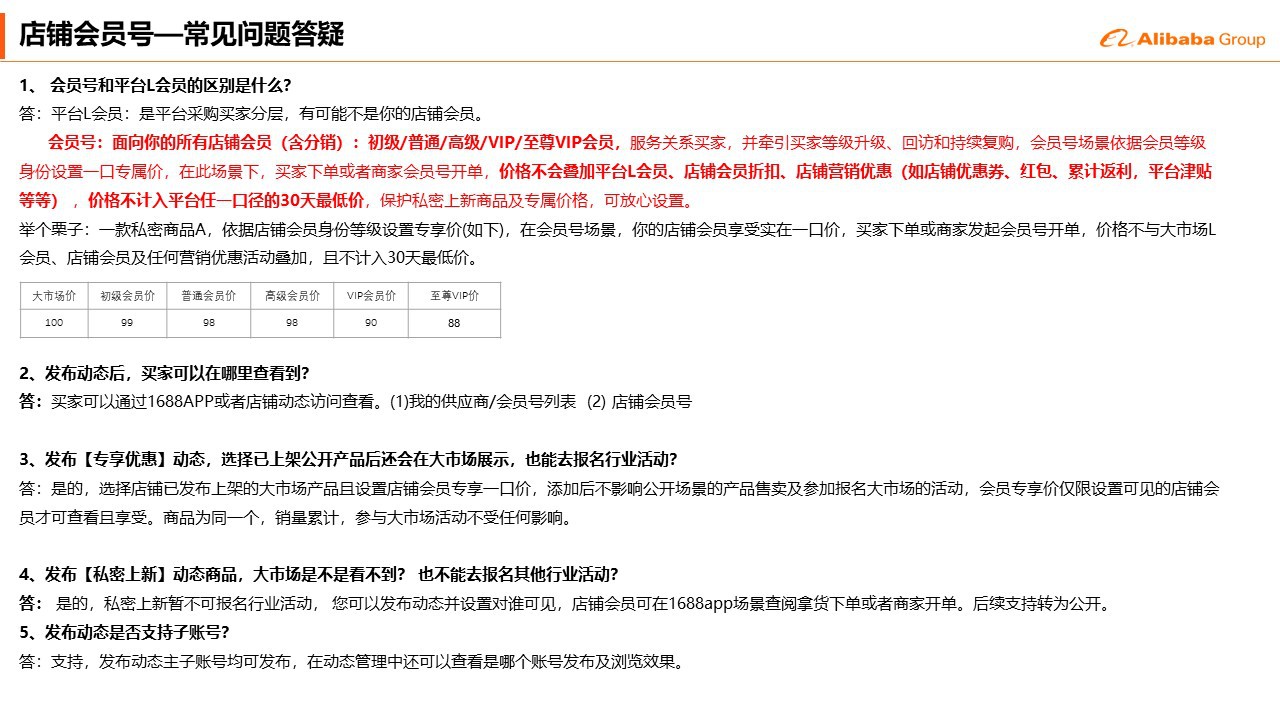Select the 高级会员价 header cell
Viewport: 1280px width, 720px height.
(x=292, y=296)
